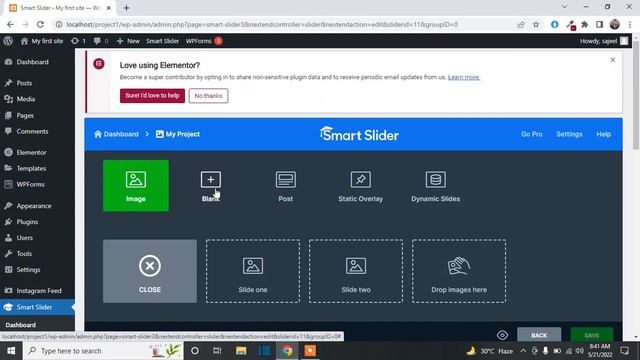640x360 pixels.
Task: Add a Blank slide
Action: coord(211,186)
